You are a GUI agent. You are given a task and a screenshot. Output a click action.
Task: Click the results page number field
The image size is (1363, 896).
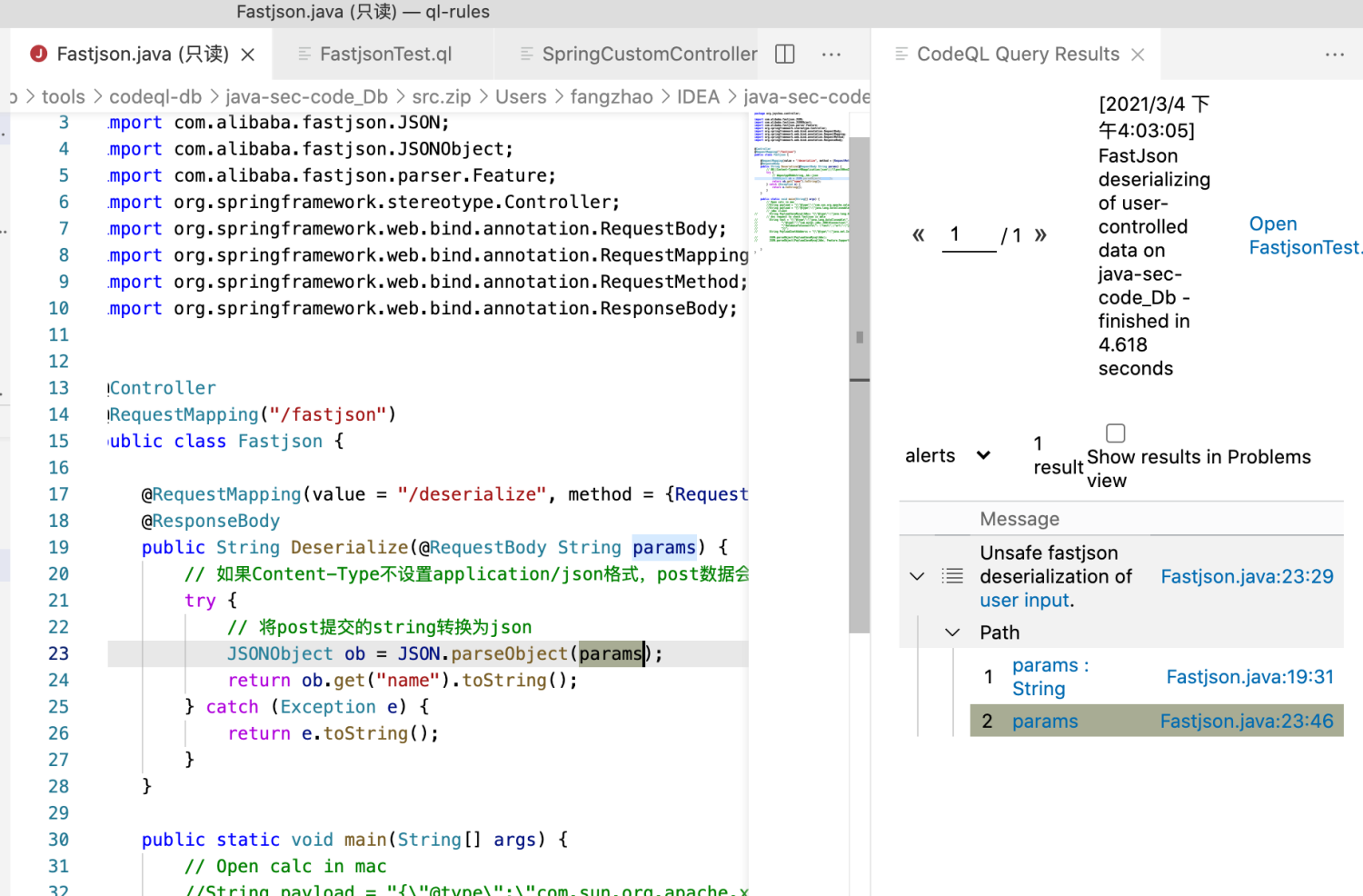pyautogui.click(x=969, y=235)
